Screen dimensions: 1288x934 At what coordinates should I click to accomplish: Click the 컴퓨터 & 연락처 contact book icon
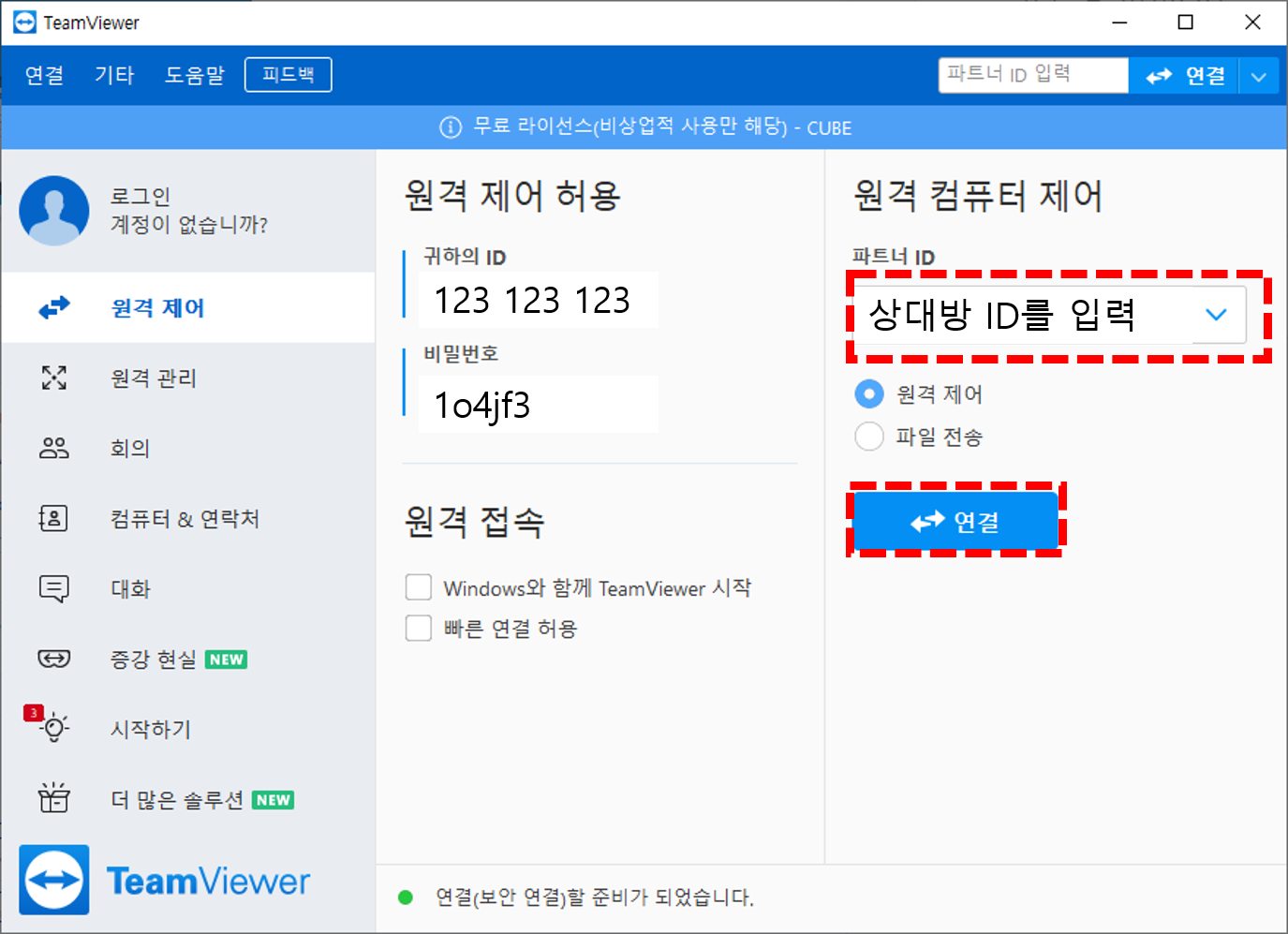(x=53, y=518)
